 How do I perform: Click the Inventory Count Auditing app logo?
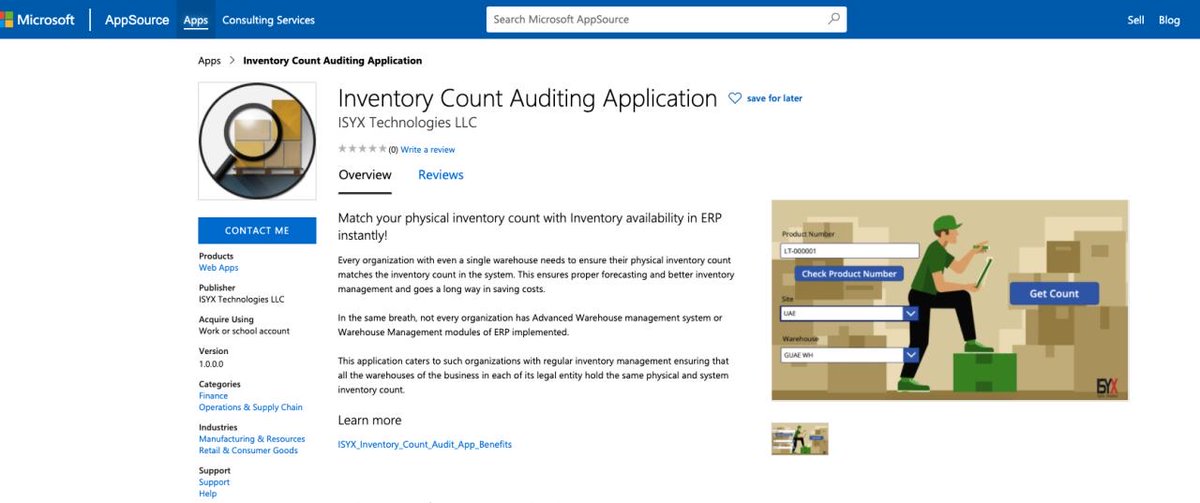257,142
